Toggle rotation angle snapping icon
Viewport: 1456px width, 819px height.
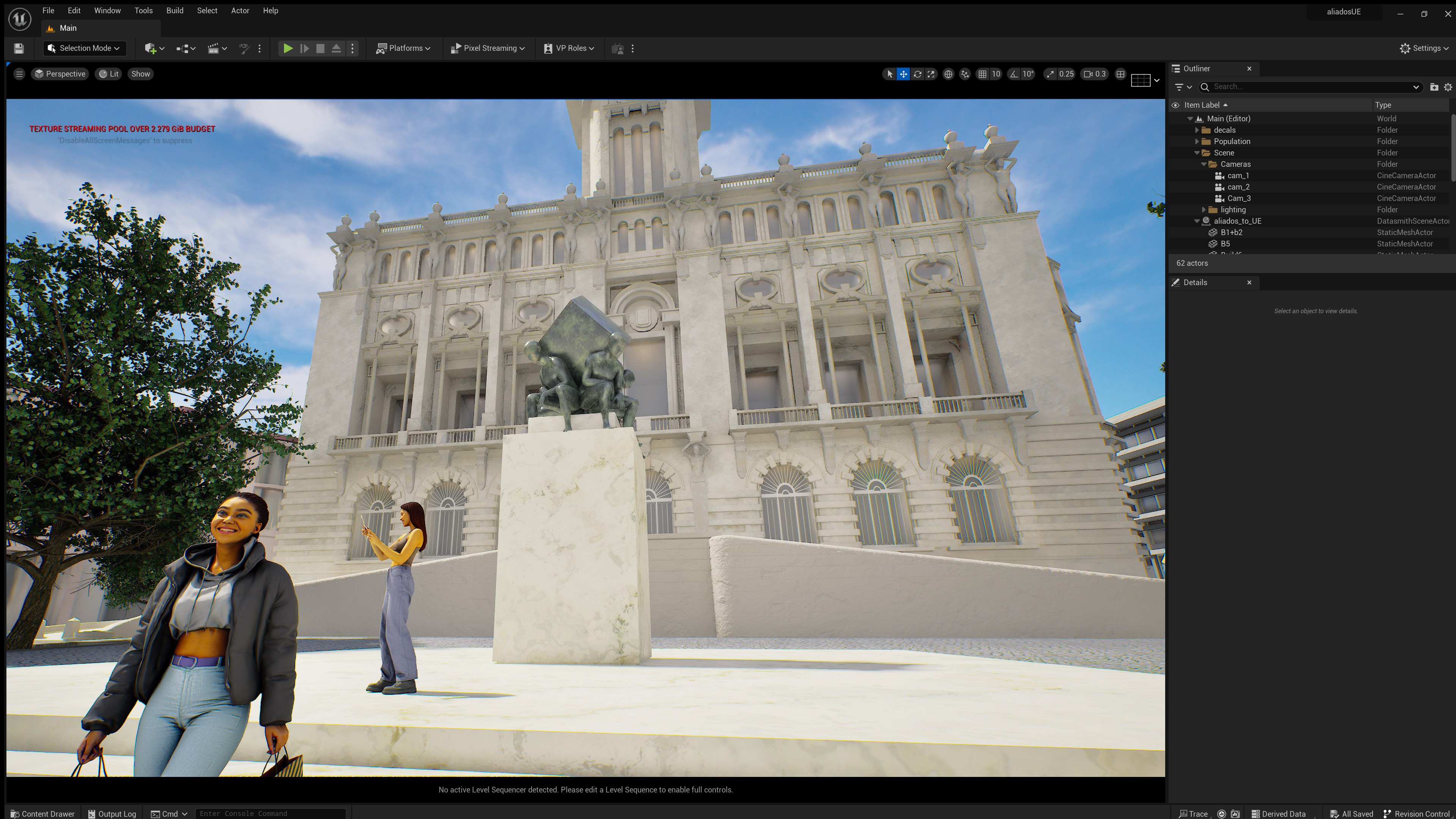click(1014, 74)
